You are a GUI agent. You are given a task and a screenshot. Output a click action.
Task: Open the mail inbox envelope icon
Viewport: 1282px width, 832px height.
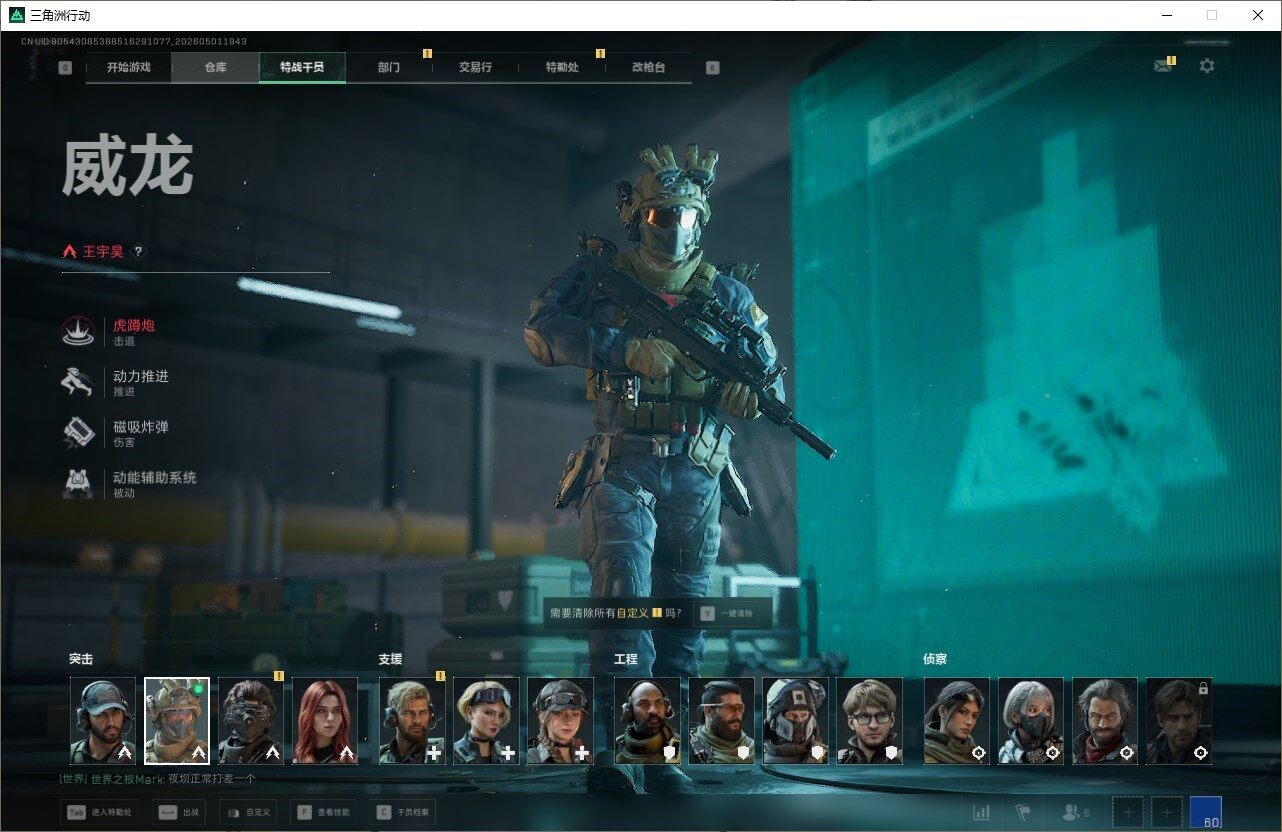[1162, 66]
